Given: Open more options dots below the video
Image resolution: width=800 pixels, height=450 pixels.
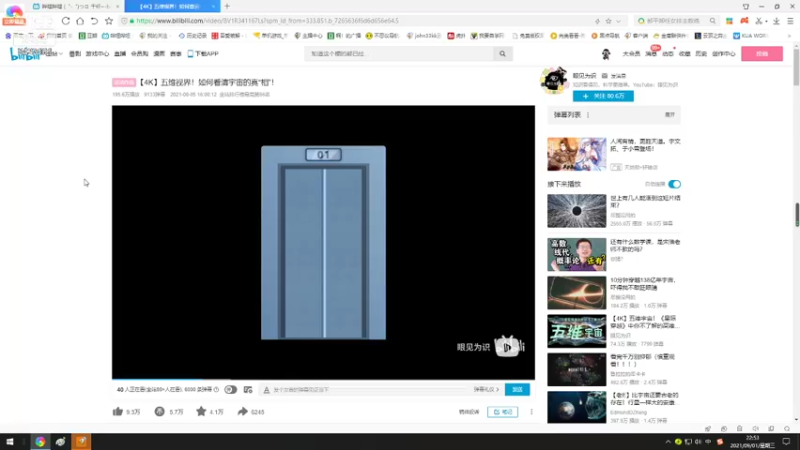Looking at the screenshot, I should [531, 412].
